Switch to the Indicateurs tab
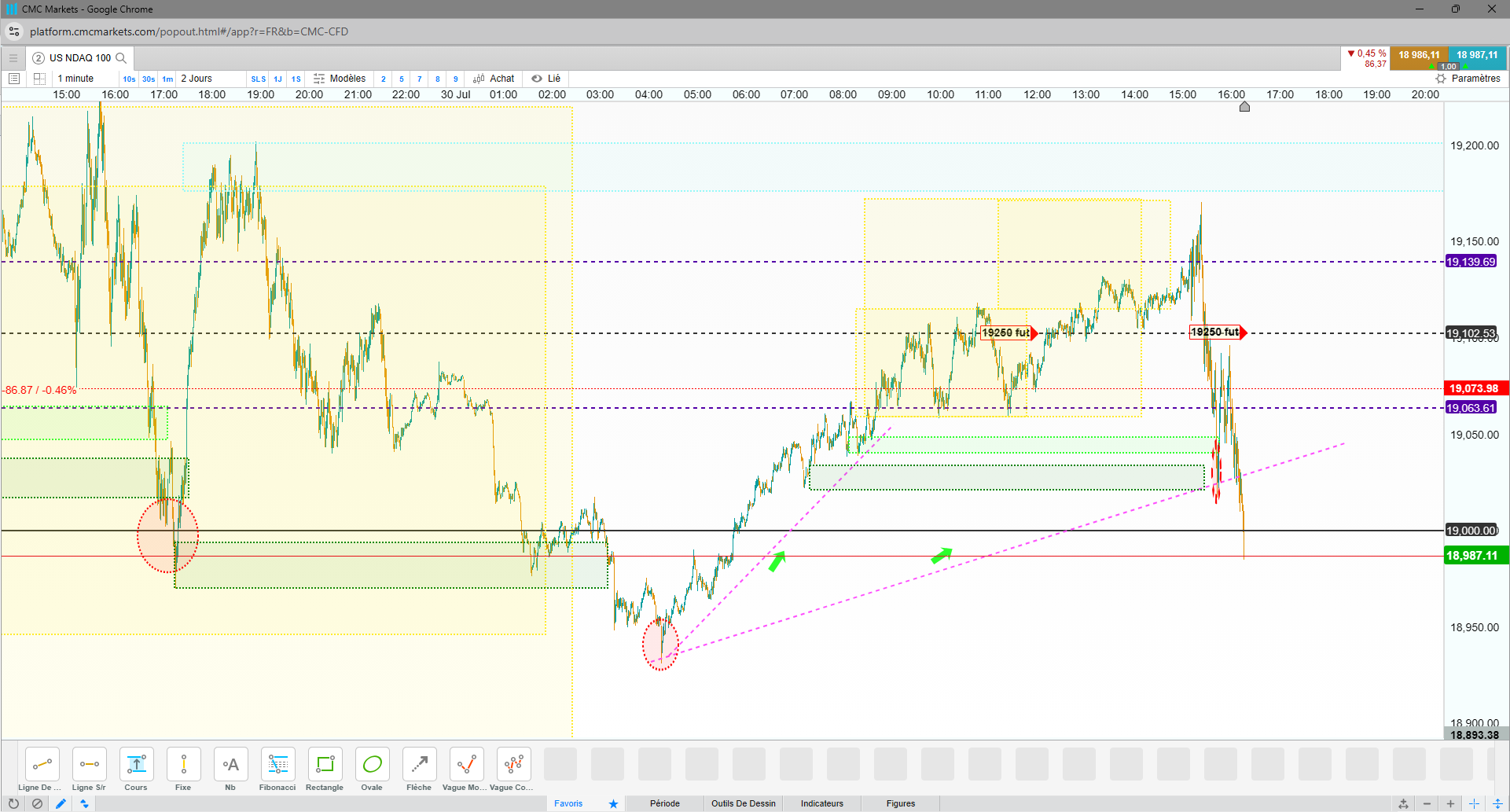 822,803
